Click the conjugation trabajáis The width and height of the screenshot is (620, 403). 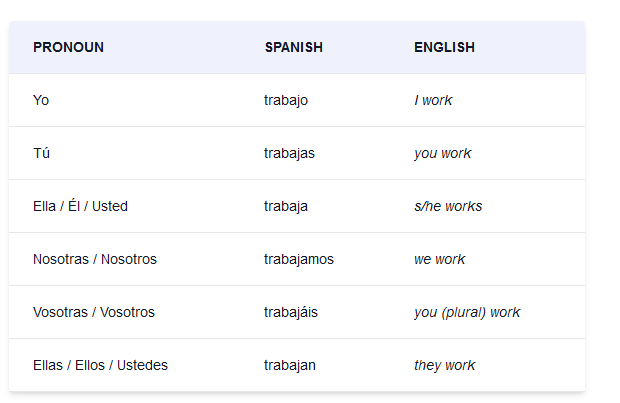click(291, 313)
